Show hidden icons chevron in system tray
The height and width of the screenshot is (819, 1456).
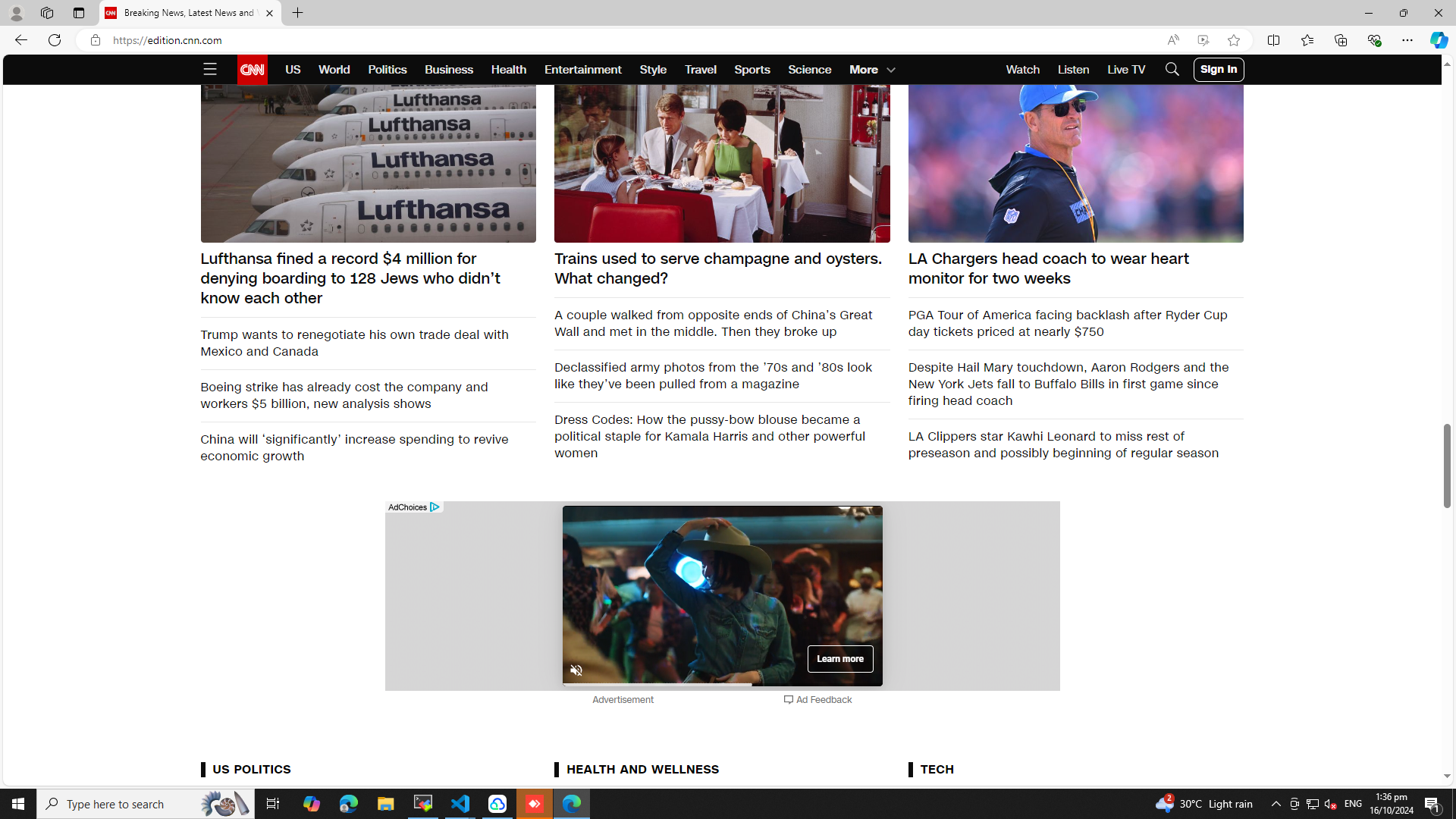pos(1276,804)
